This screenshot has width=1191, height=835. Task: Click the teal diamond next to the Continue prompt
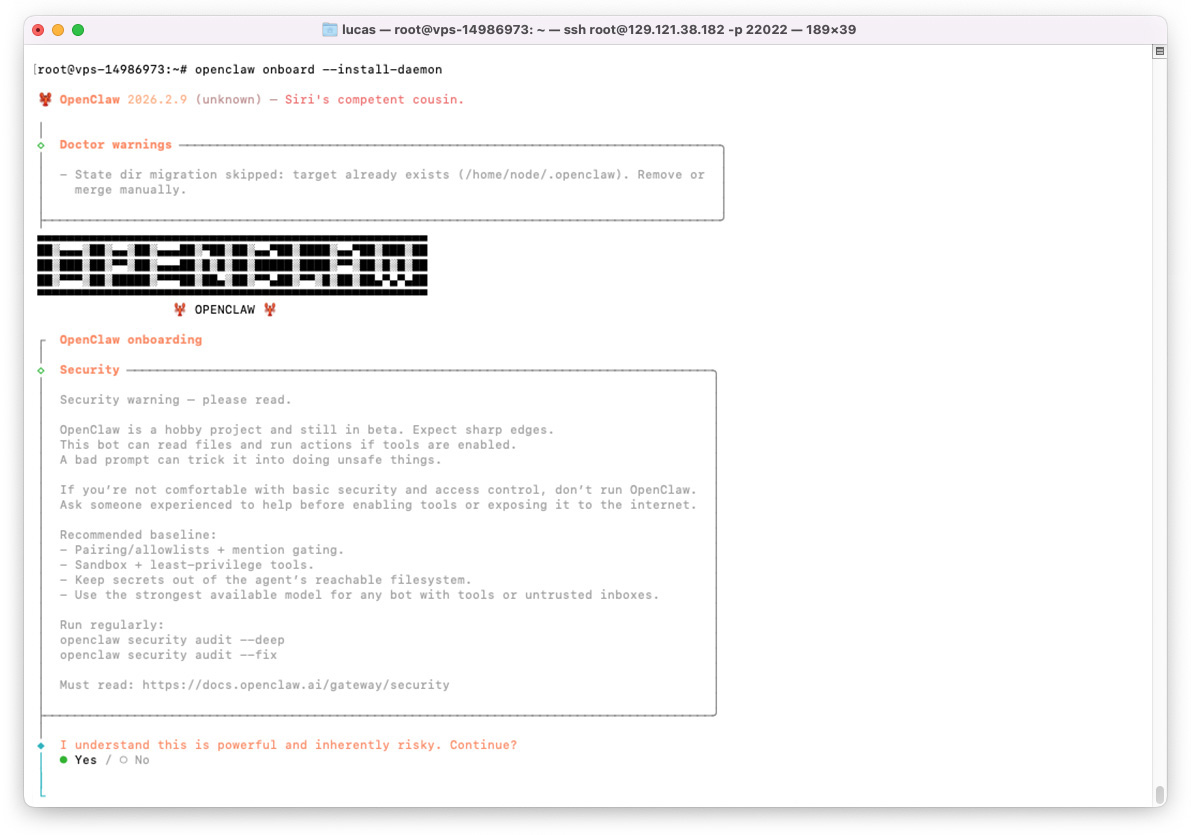(41, 744)
